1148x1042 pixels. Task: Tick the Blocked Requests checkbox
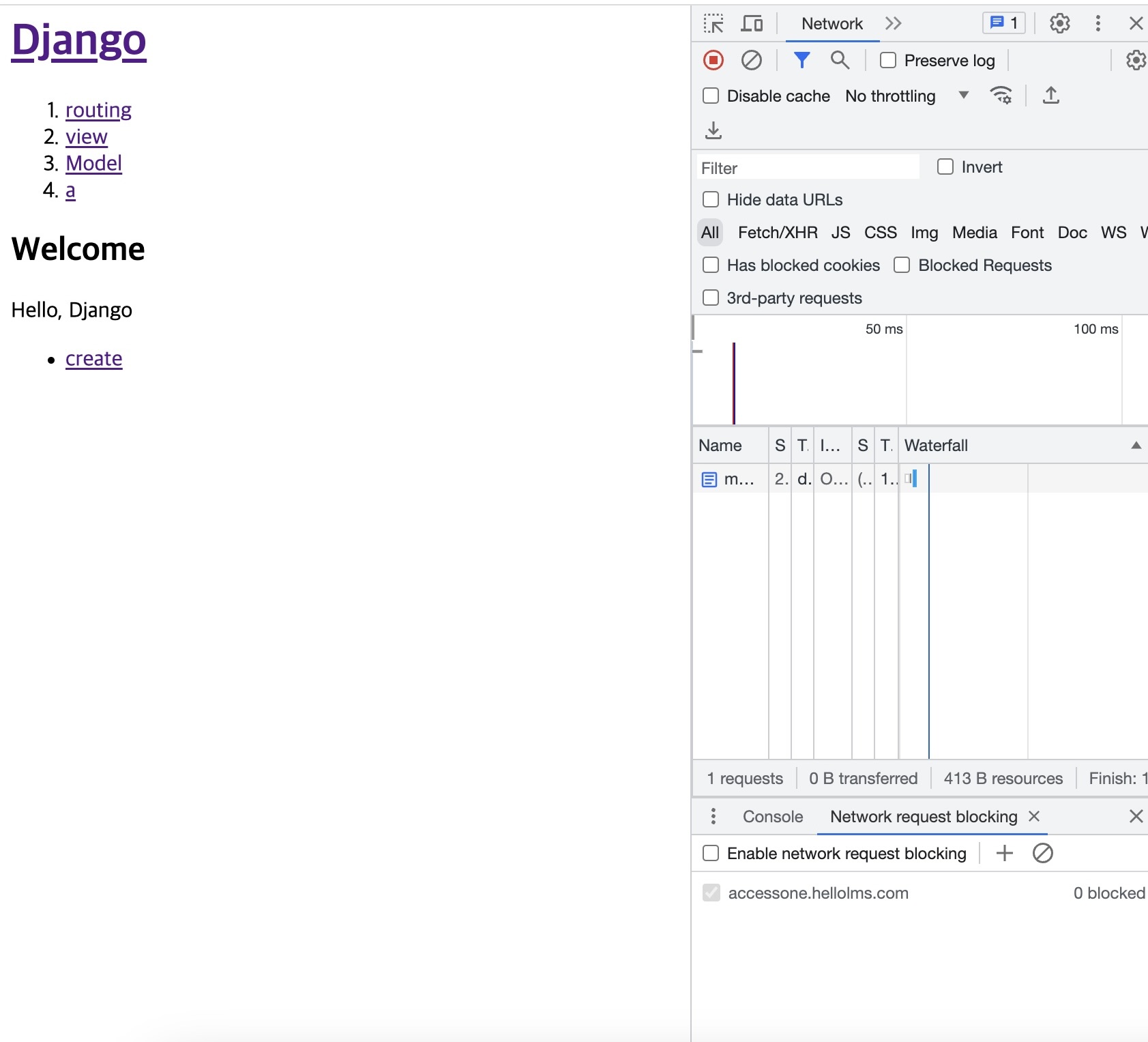pos(902,265)
